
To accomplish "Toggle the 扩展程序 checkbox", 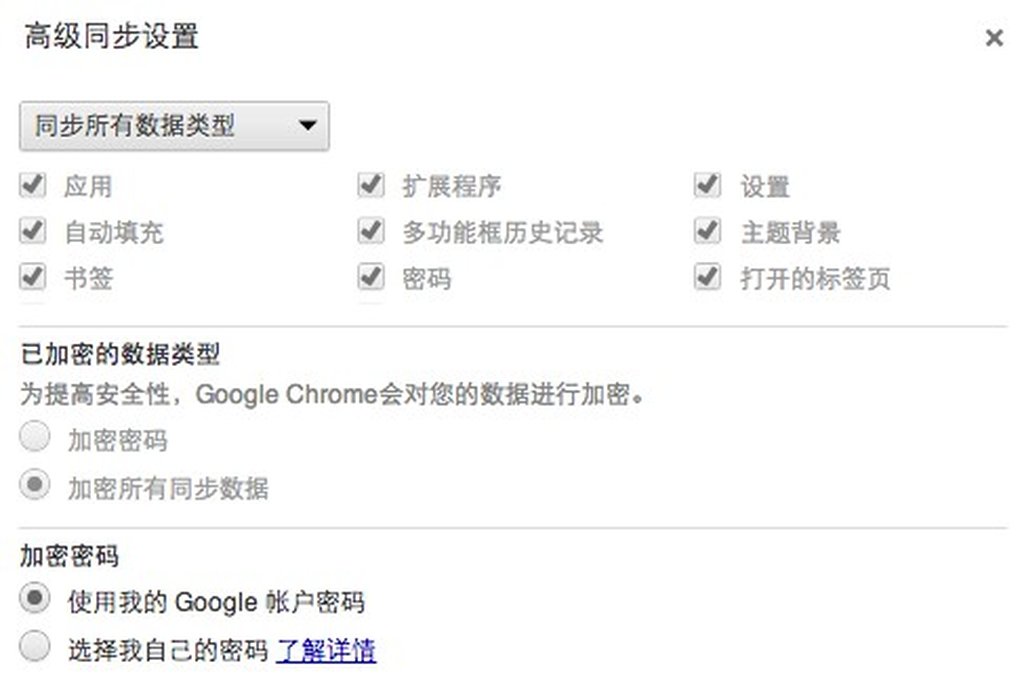I will 371,185.
